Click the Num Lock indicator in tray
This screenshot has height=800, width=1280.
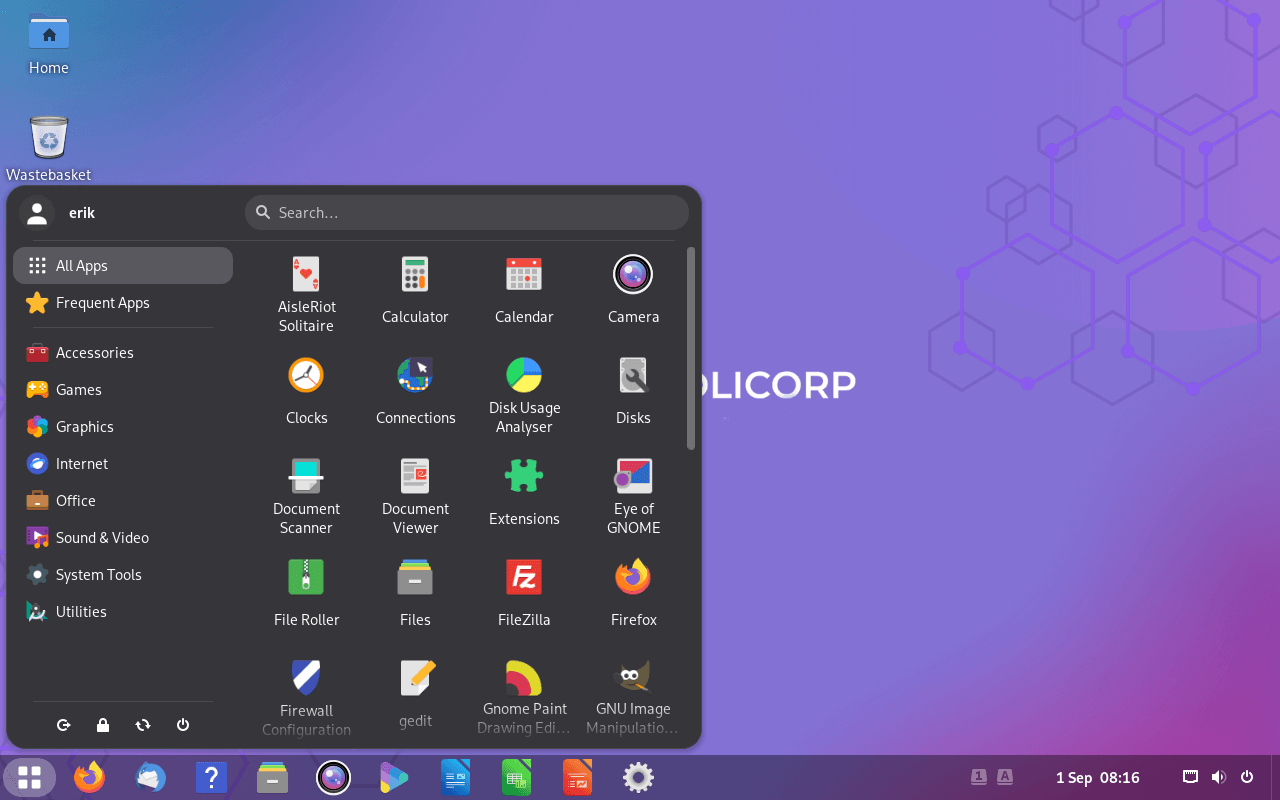(979, 777)
